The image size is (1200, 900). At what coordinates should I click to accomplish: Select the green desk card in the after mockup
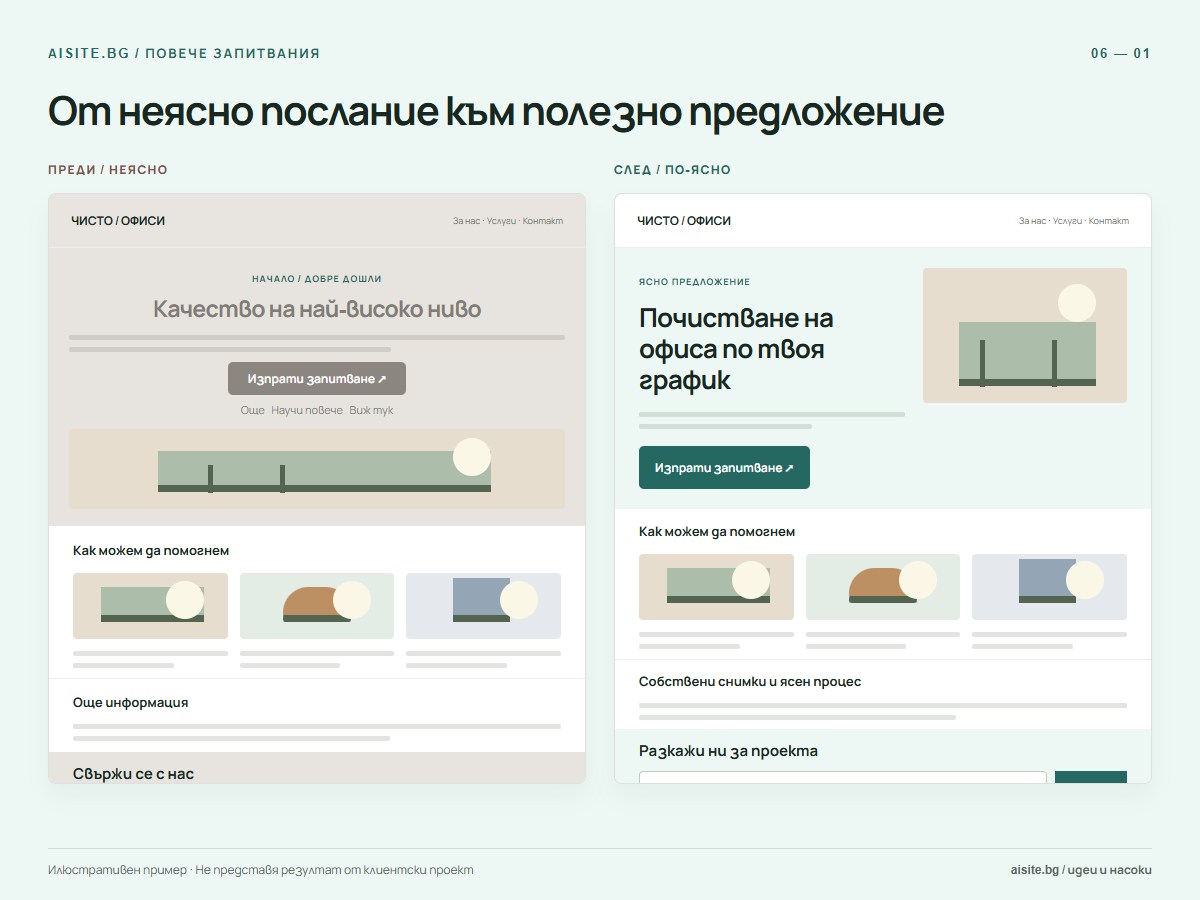pos(716,587)
